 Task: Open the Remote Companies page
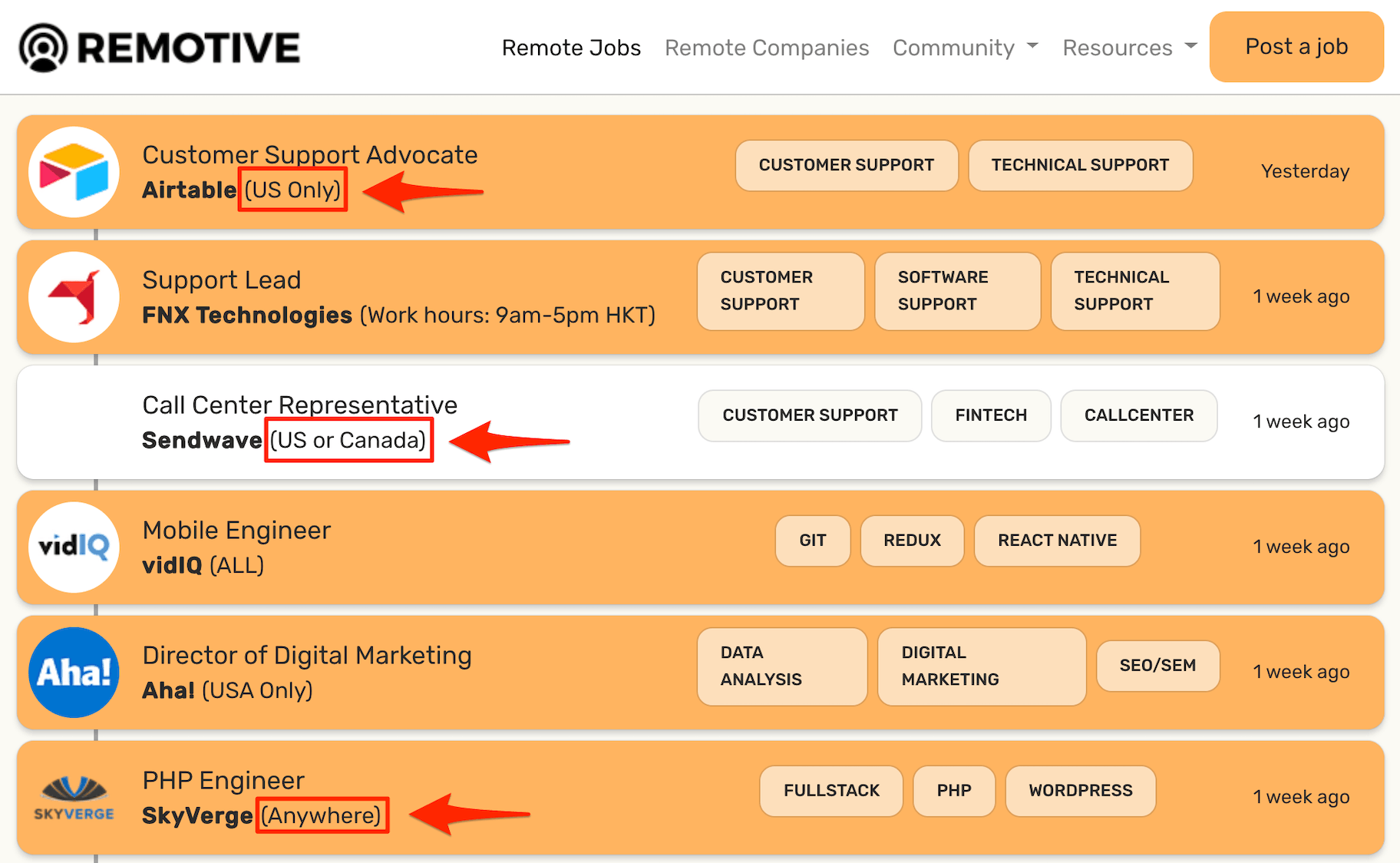[x=766, y=48]
